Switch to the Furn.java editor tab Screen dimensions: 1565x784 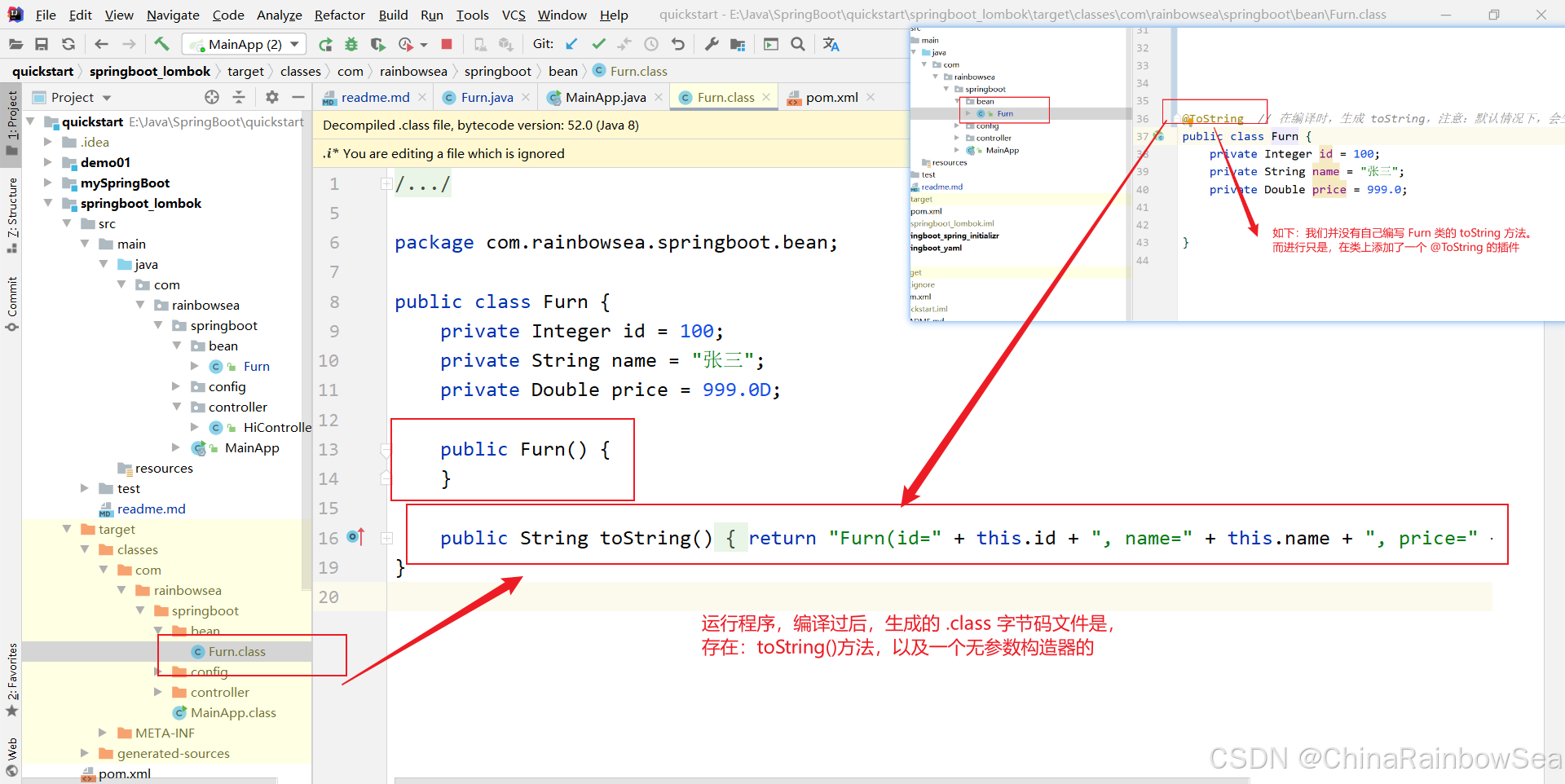tap(487, 97)
